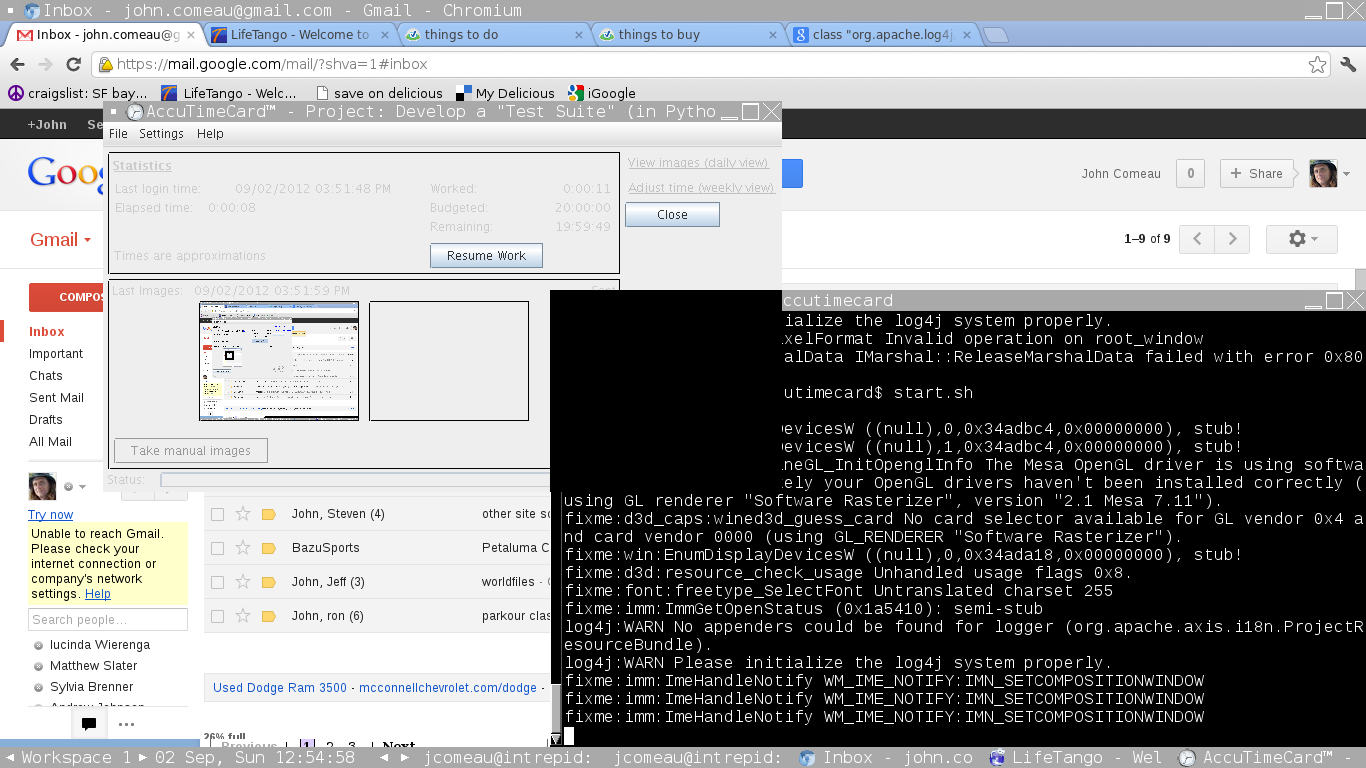Open Settings menu in AccuTimeCard

pos(161,133)
